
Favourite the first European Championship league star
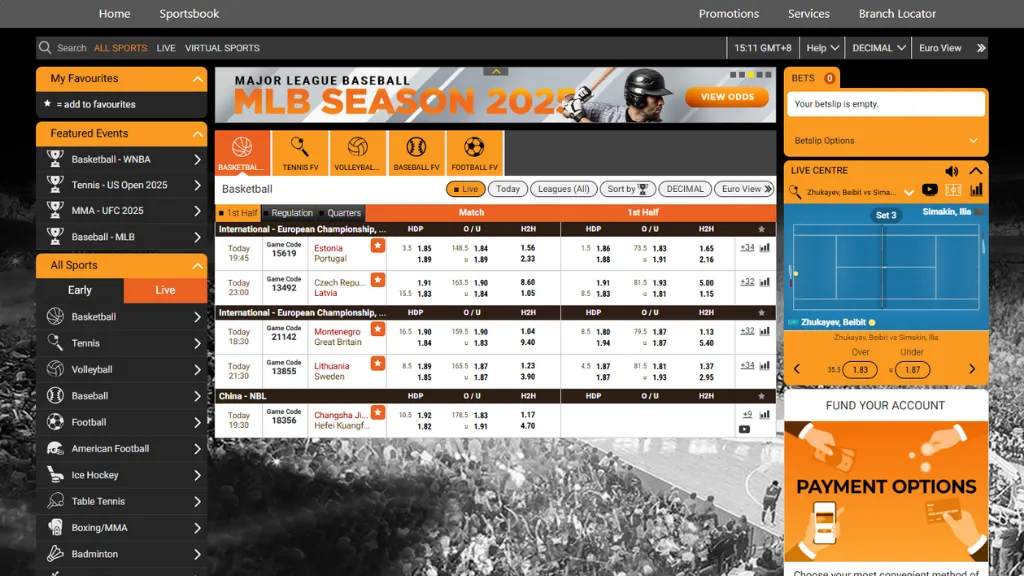click(x=761, y=229)
